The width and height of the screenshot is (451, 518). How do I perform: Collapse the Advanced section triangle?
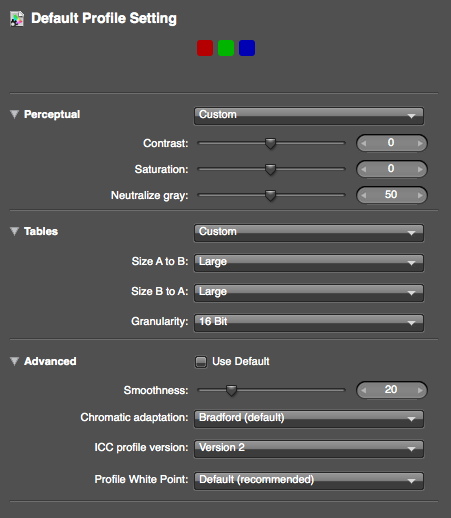point(14,361)
